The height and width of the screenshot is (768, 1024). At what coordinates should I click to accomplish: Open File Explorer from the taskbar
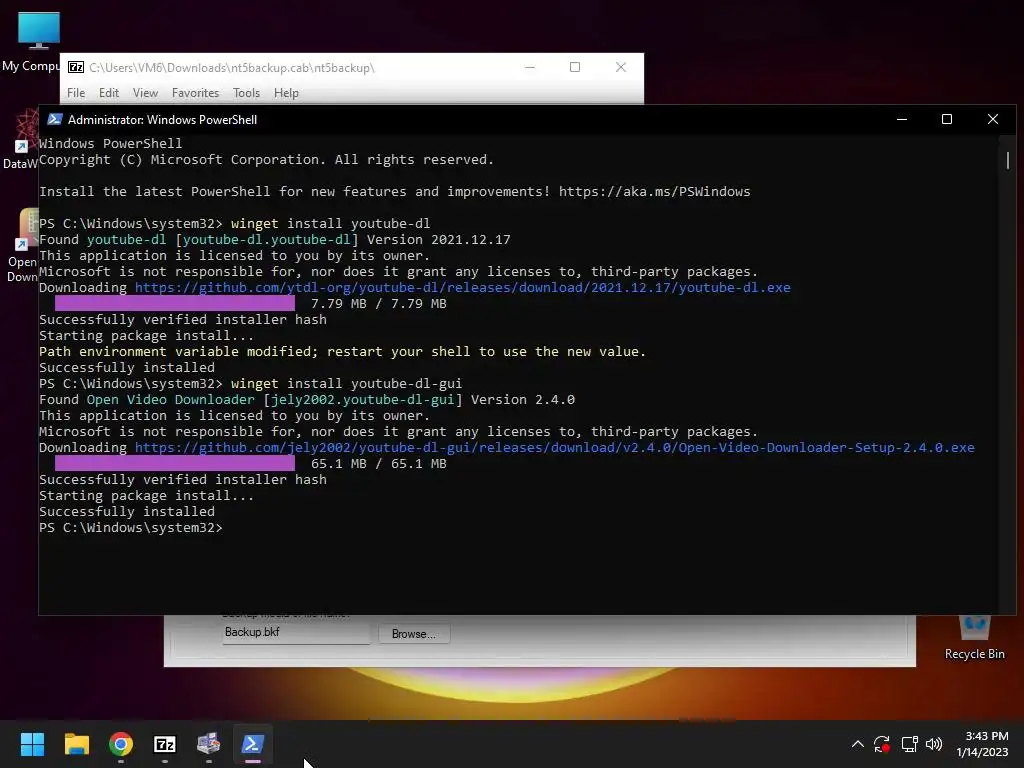tap(76, 744)
